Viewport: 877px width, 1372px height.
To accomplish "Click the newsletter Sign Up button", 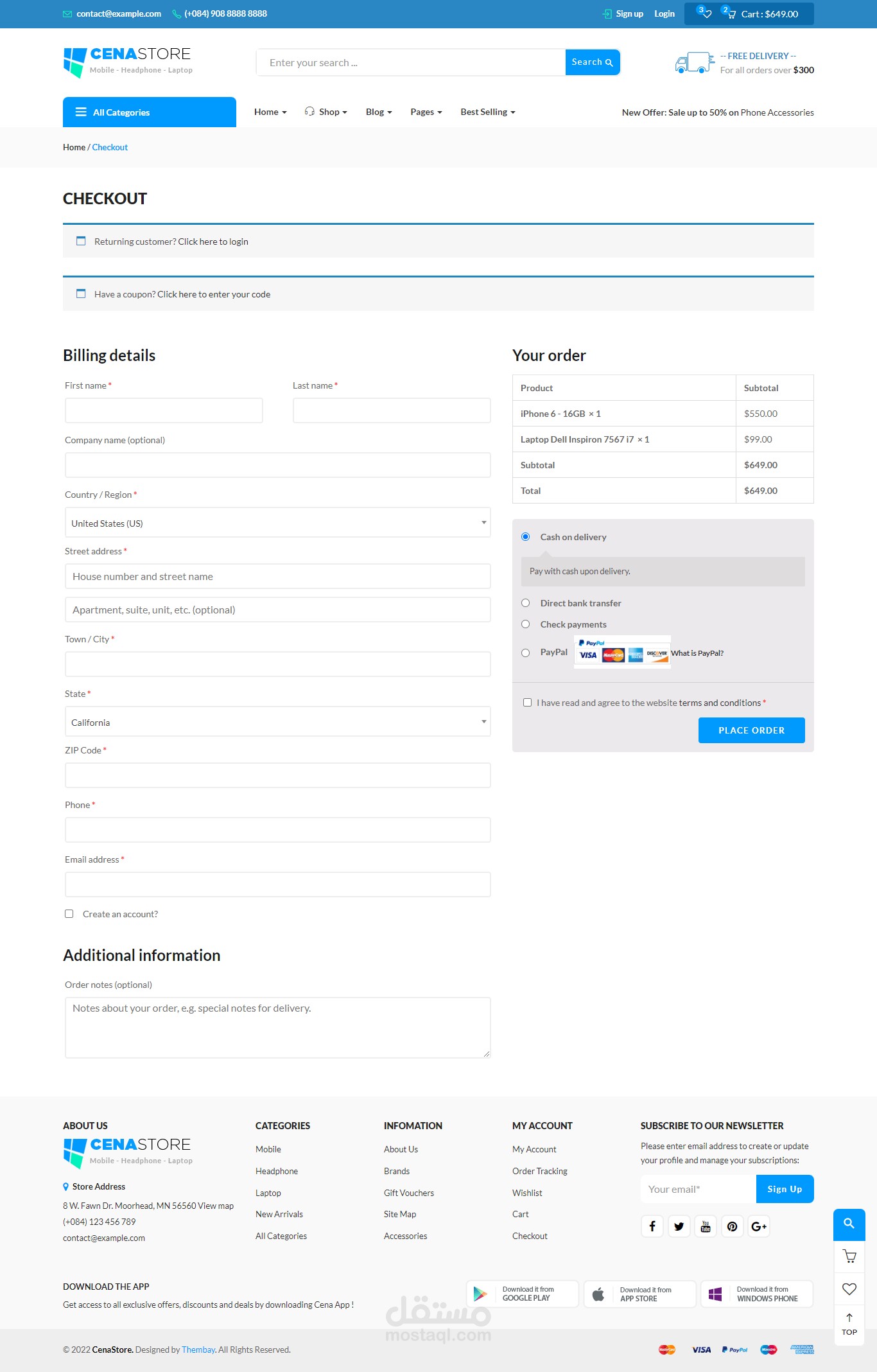I will 785,1189.
